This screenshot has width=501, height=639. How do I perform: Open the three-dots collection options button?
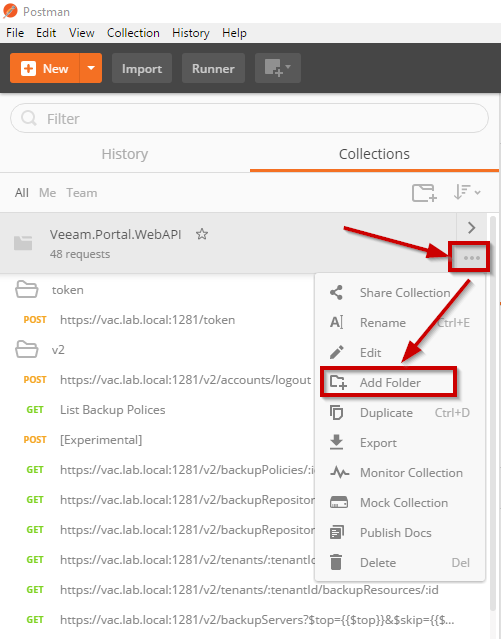pos(472,258)
